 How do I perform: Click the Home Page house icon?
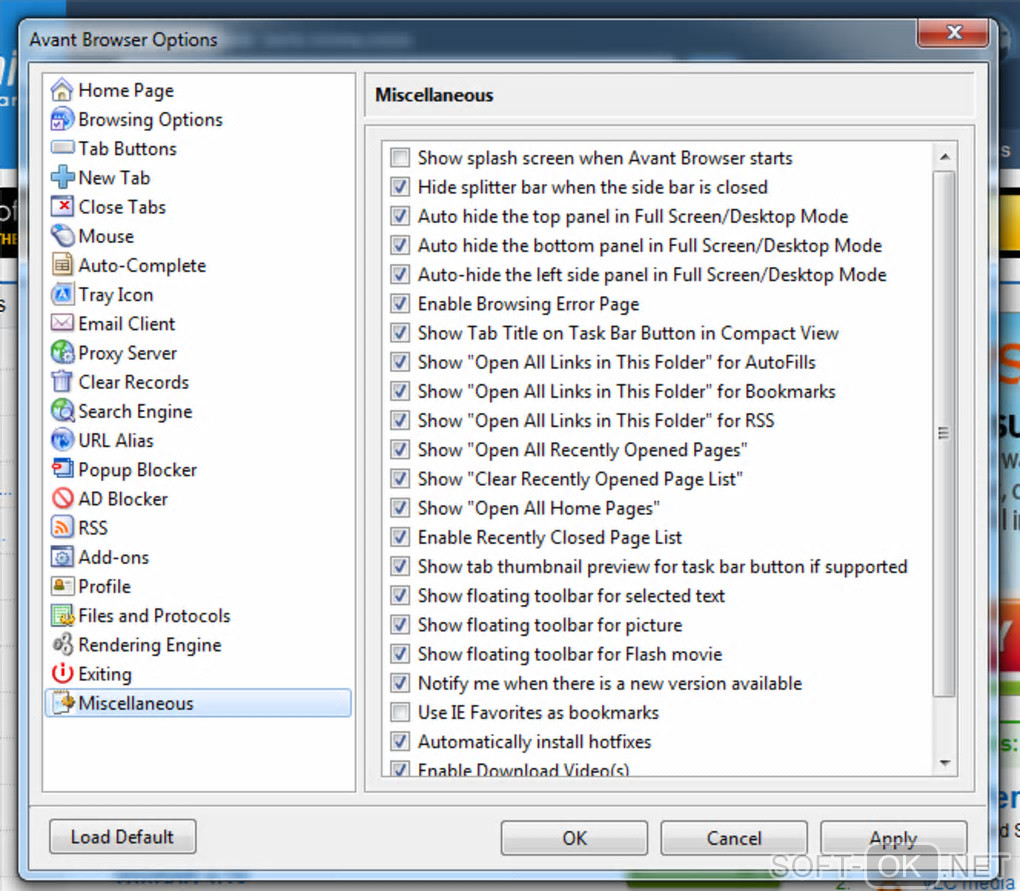(x=62, y=90)
